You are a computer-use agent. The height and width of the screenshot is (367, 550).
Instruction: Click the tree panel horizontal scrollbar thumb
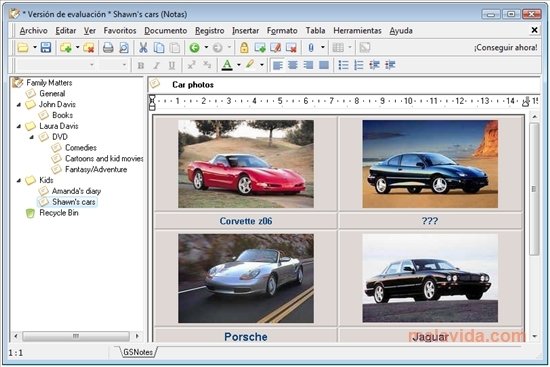[76, 336]
